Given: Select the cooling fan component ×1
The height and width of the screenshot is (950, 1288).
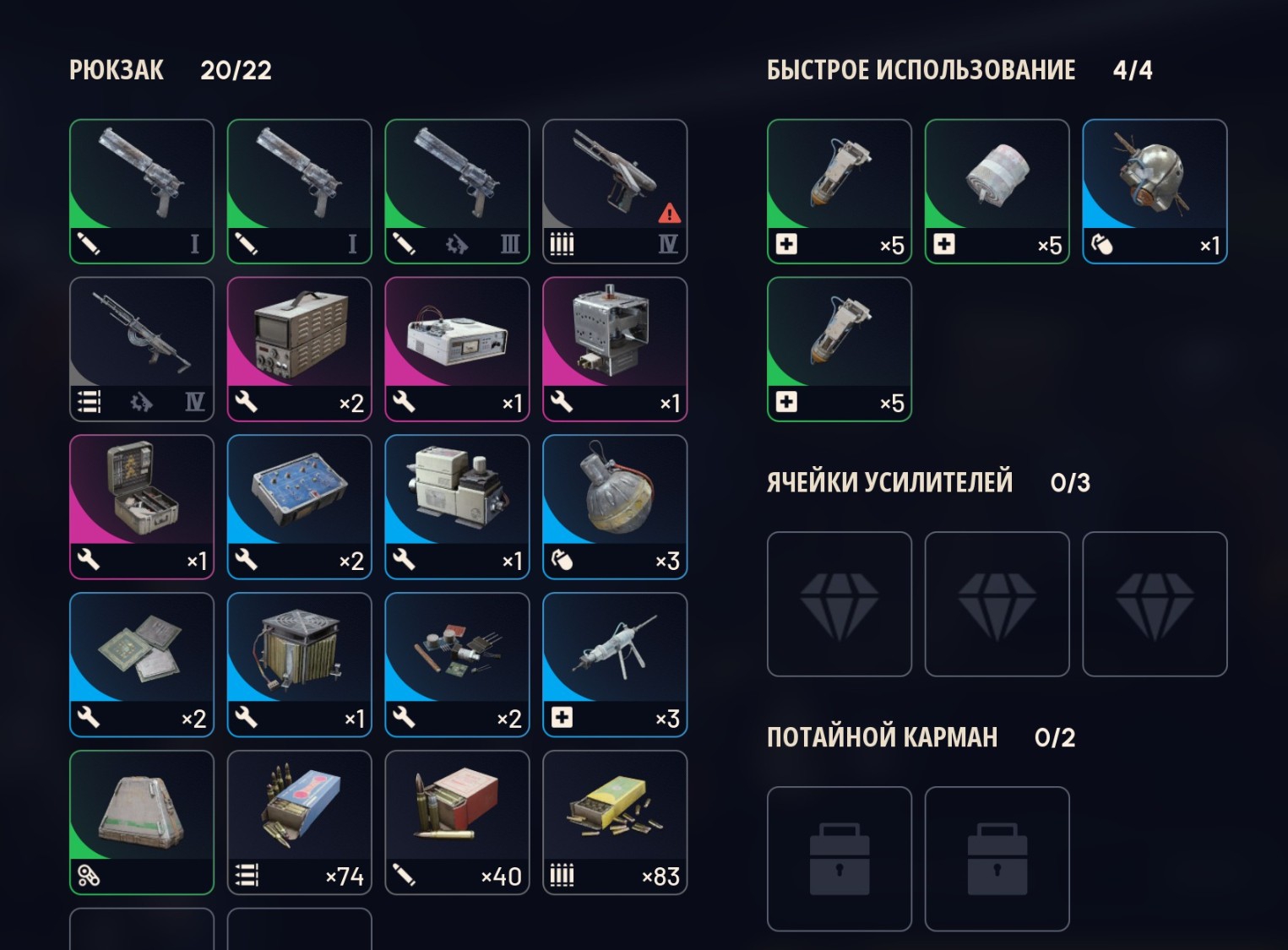Looking at the screenshot, I should click(299, 665).
